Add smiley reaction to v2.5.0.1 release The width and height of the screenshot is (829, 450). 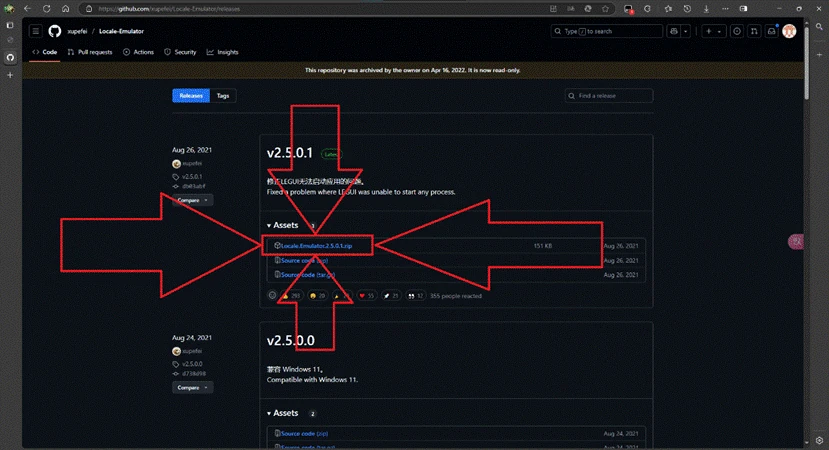click(272, 296)
